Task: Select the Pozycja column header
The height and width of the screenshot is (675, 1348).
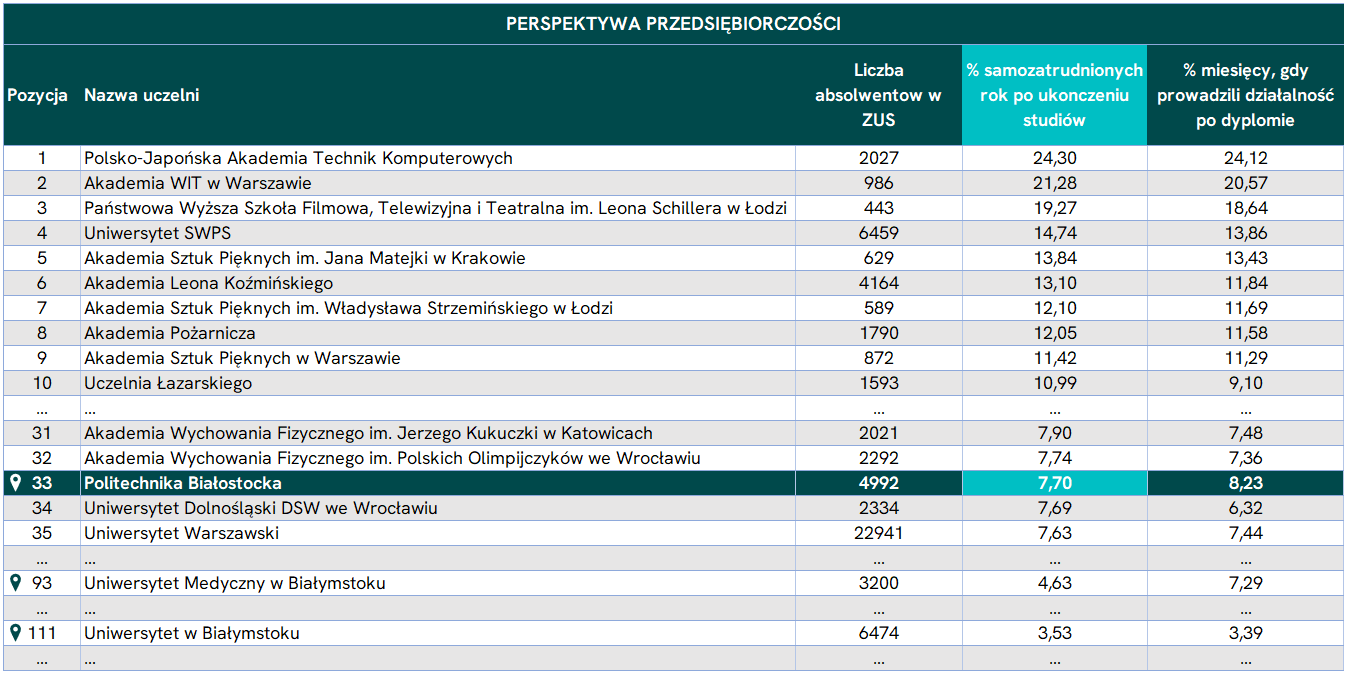Action: point(38,96)
